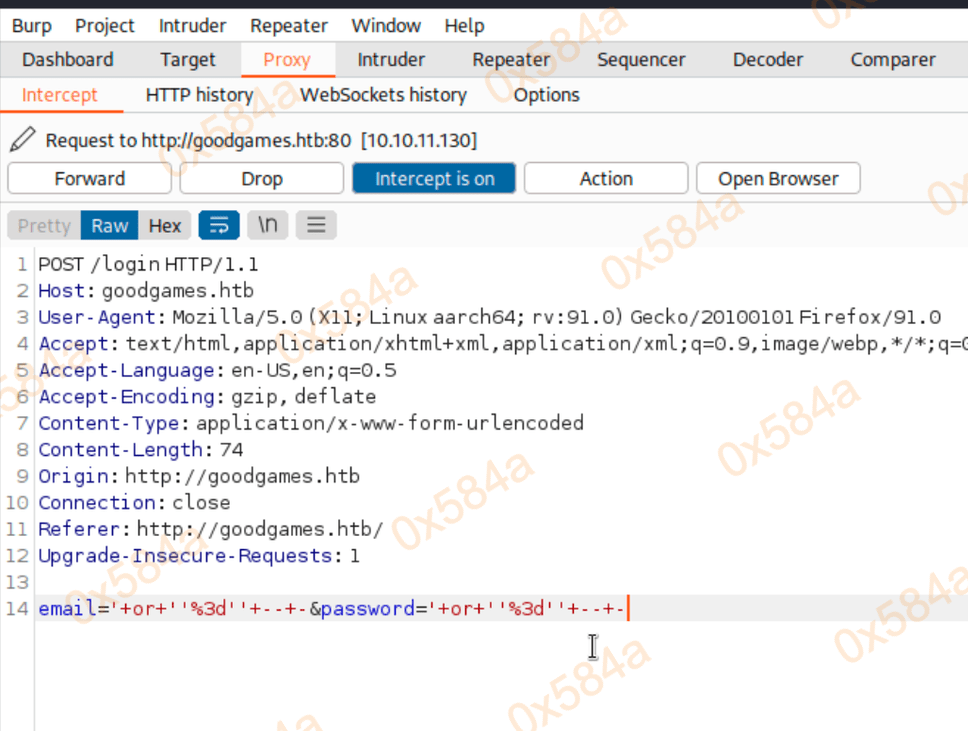Screen dimensions: 968x731
Task: Open the WebSockets history subtab
Action: pyautogui.click(x=383, y=95)
